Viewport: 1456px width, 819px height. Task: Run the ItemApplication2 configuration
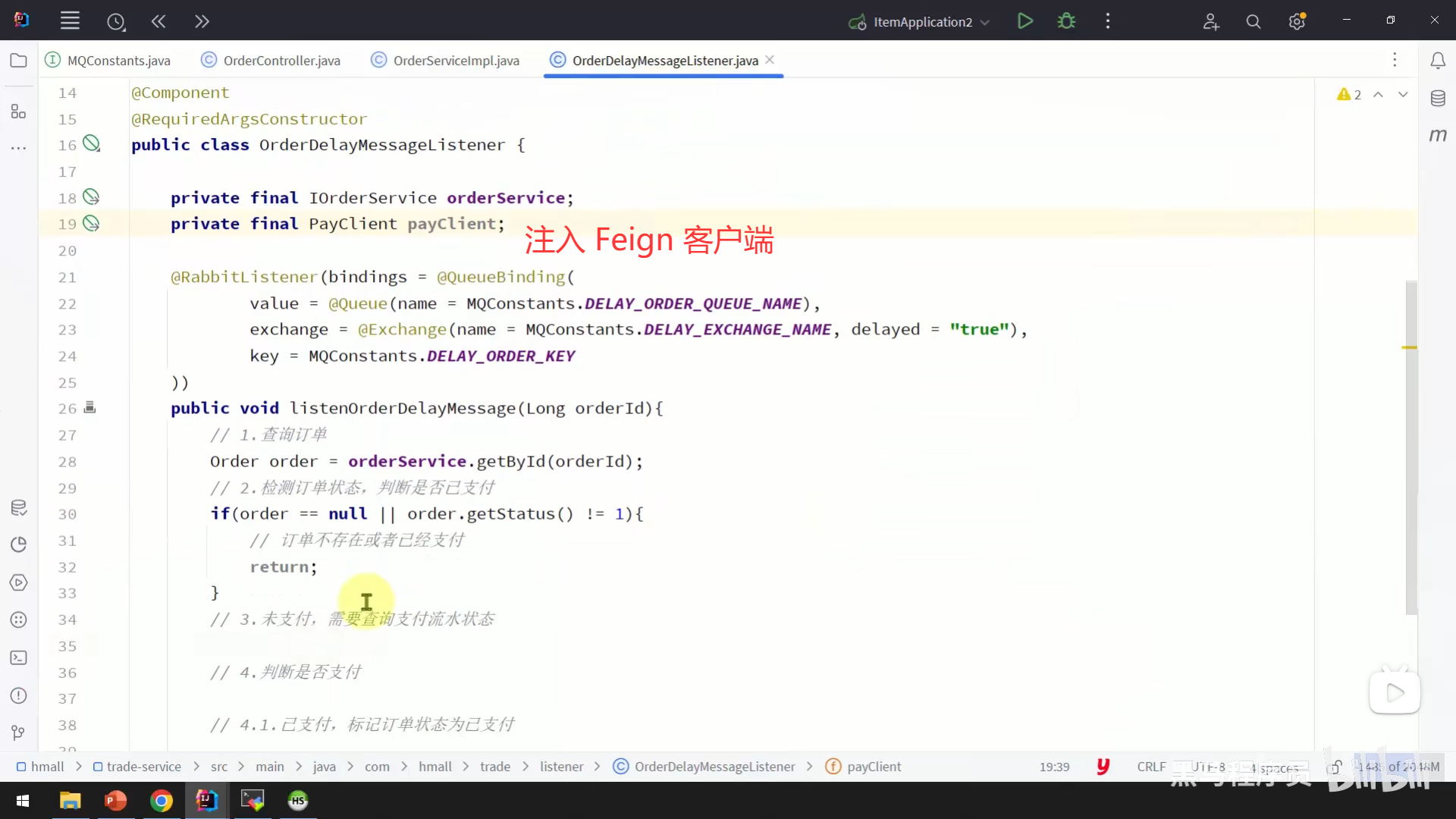(x=1025, y=21)
